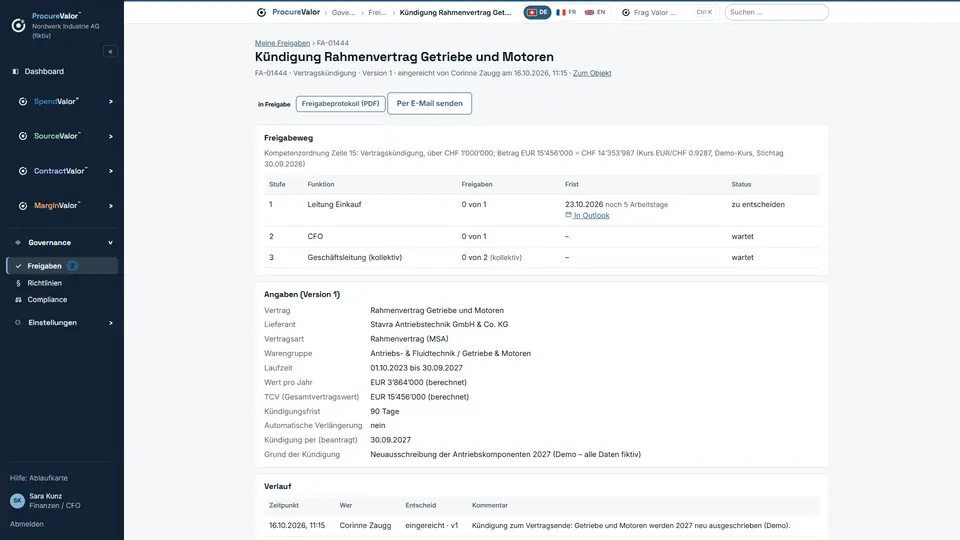The image size is (960, 540).
Task: Click the Gove... breadcrumb item
Action: [343, 12]
